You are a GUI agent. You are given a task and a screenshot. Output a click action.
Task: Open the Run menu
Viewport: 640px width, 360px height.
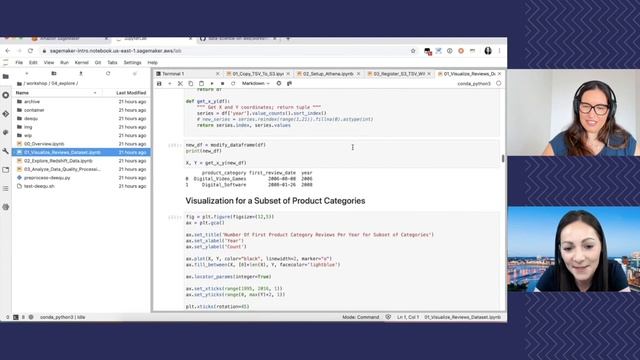point(64,63)
